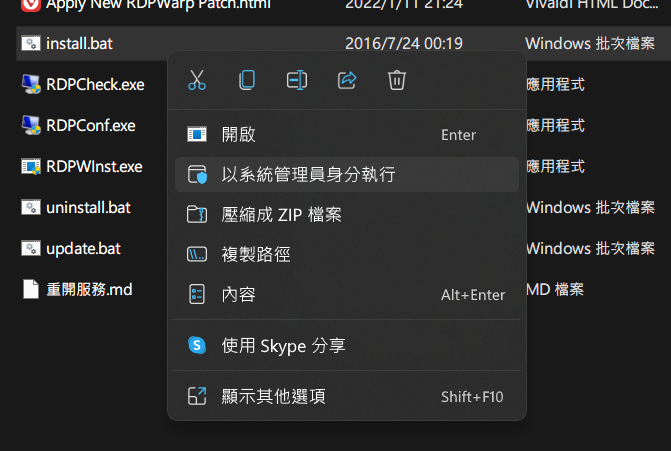Click the 重開服務.md file icon
Screen dimensions: 671x451
click(31, 289)
